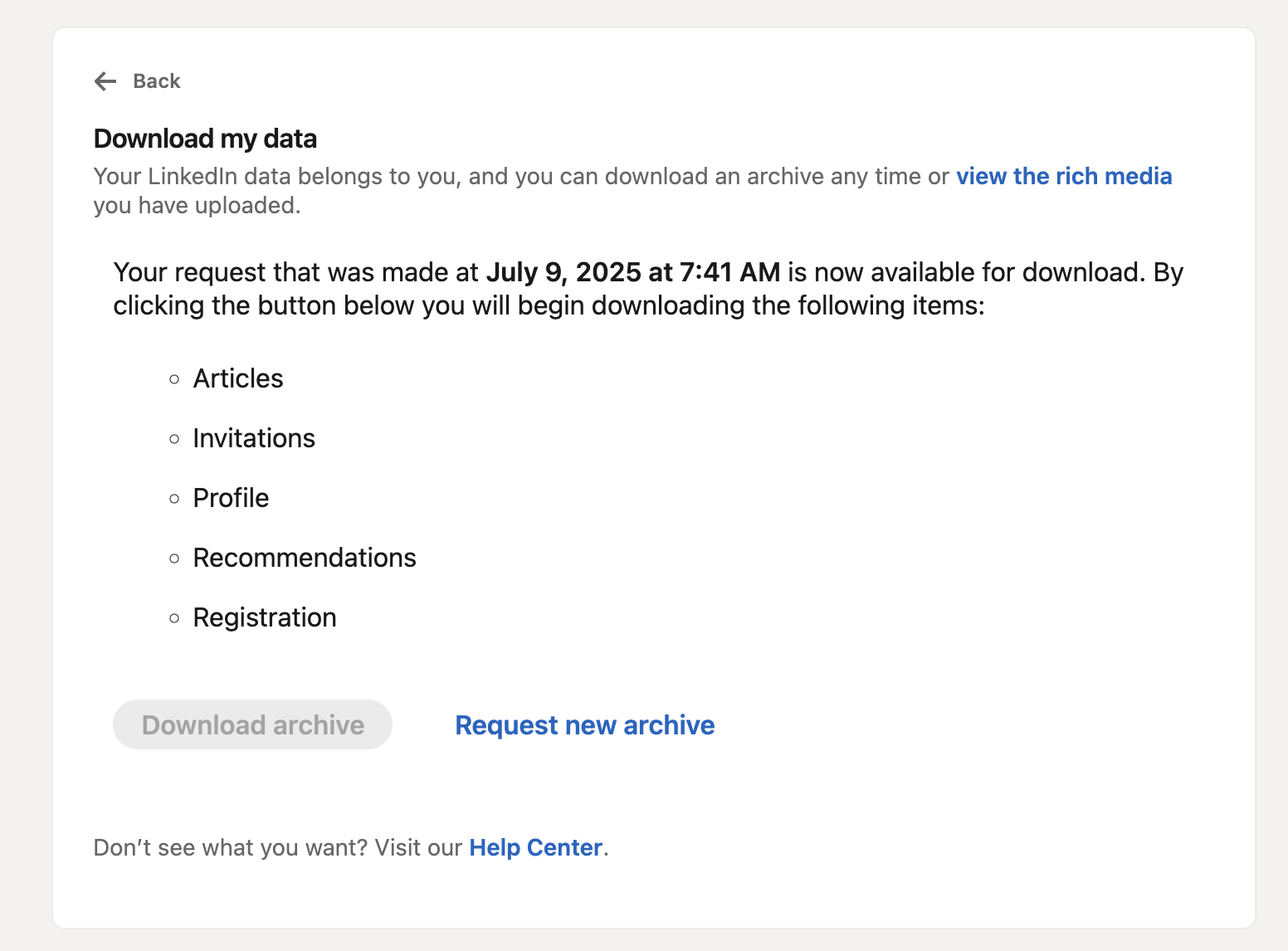Click the bullet marker beside Recommendations
Image resolution: width=1288 pixels, height=951 pixels.
coord(174,558)
